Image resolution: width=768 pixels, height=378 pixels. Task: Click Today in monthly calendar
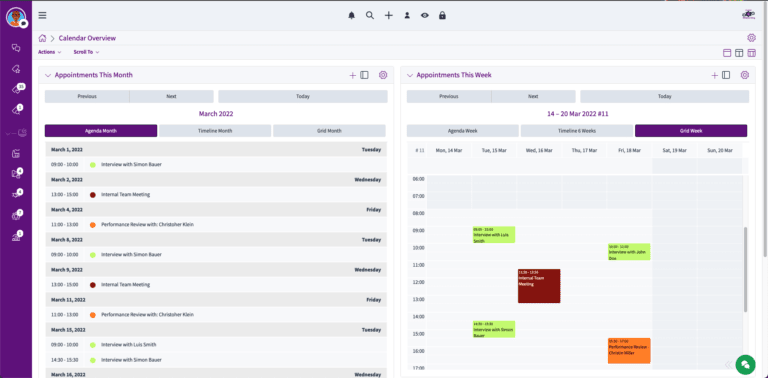303,96
